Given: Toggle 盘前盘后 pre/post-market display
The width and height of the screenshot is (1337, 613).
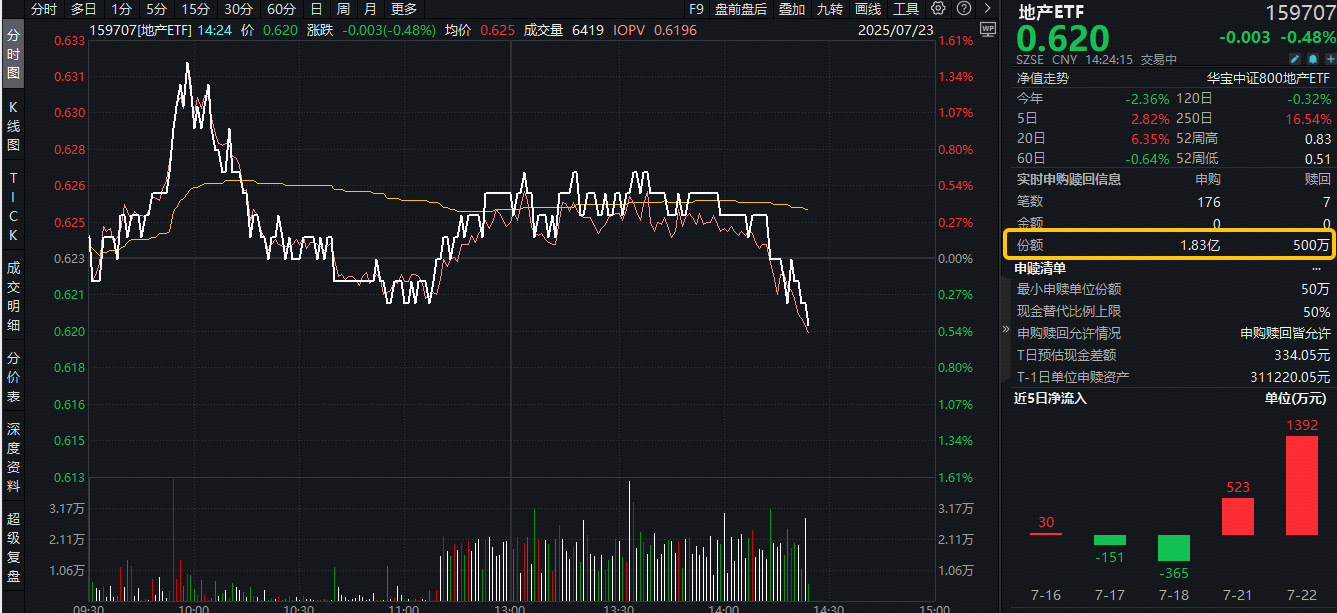Looking at the screenshot, I should [x=741, y=9].
